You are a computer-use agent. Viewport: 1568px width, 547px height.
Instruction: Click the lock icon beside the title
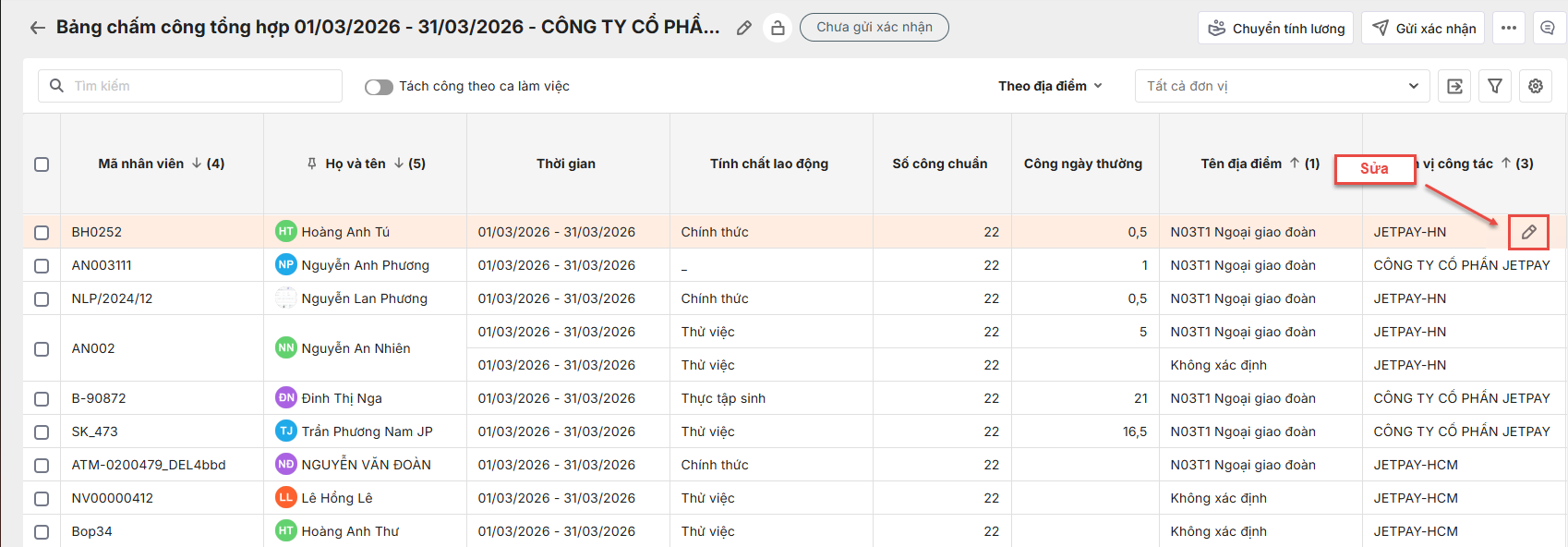tap(778, 28)
